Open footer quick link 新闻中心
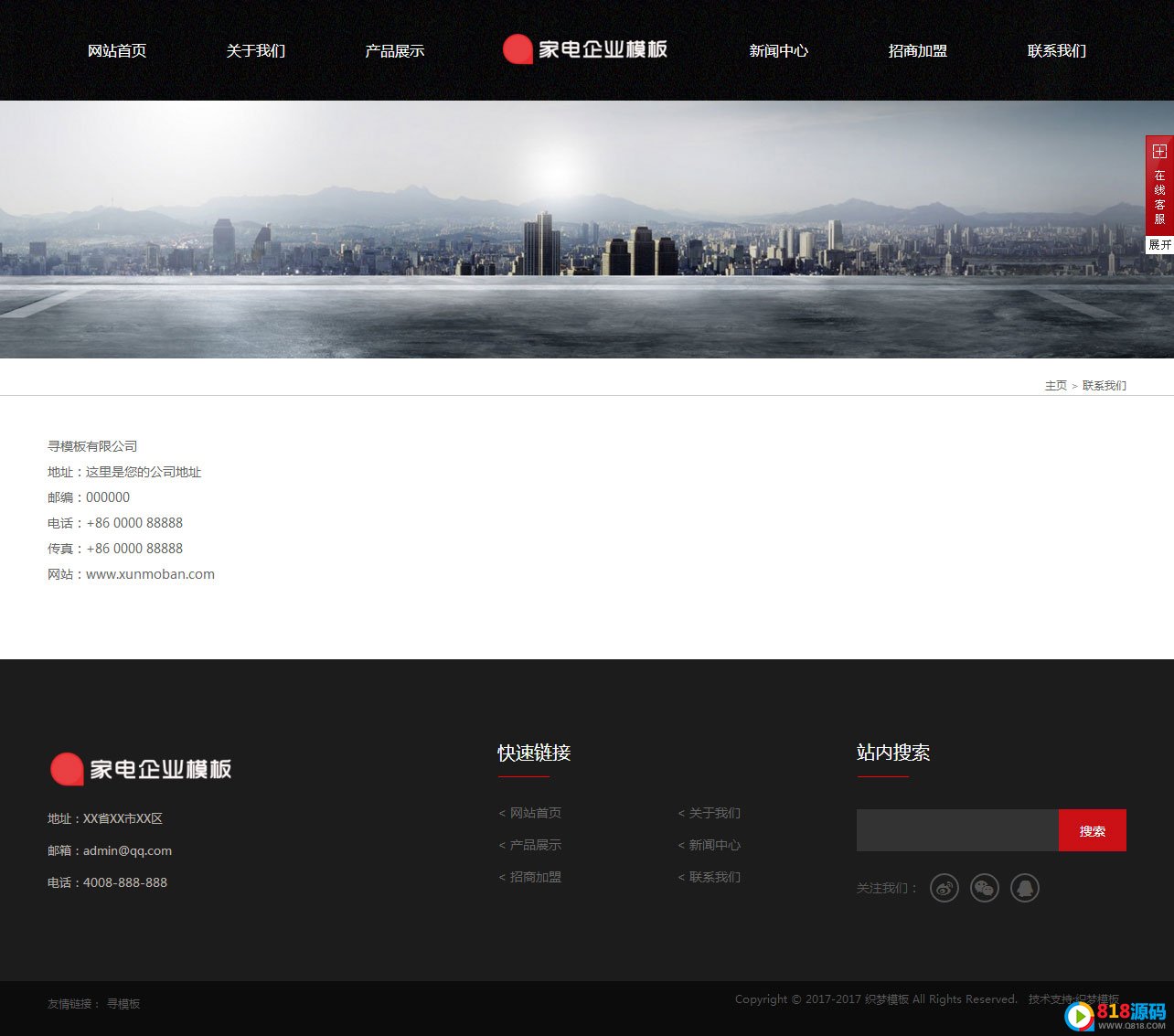This screenshot has height=1036, width=1174. [x=714, y=845]
